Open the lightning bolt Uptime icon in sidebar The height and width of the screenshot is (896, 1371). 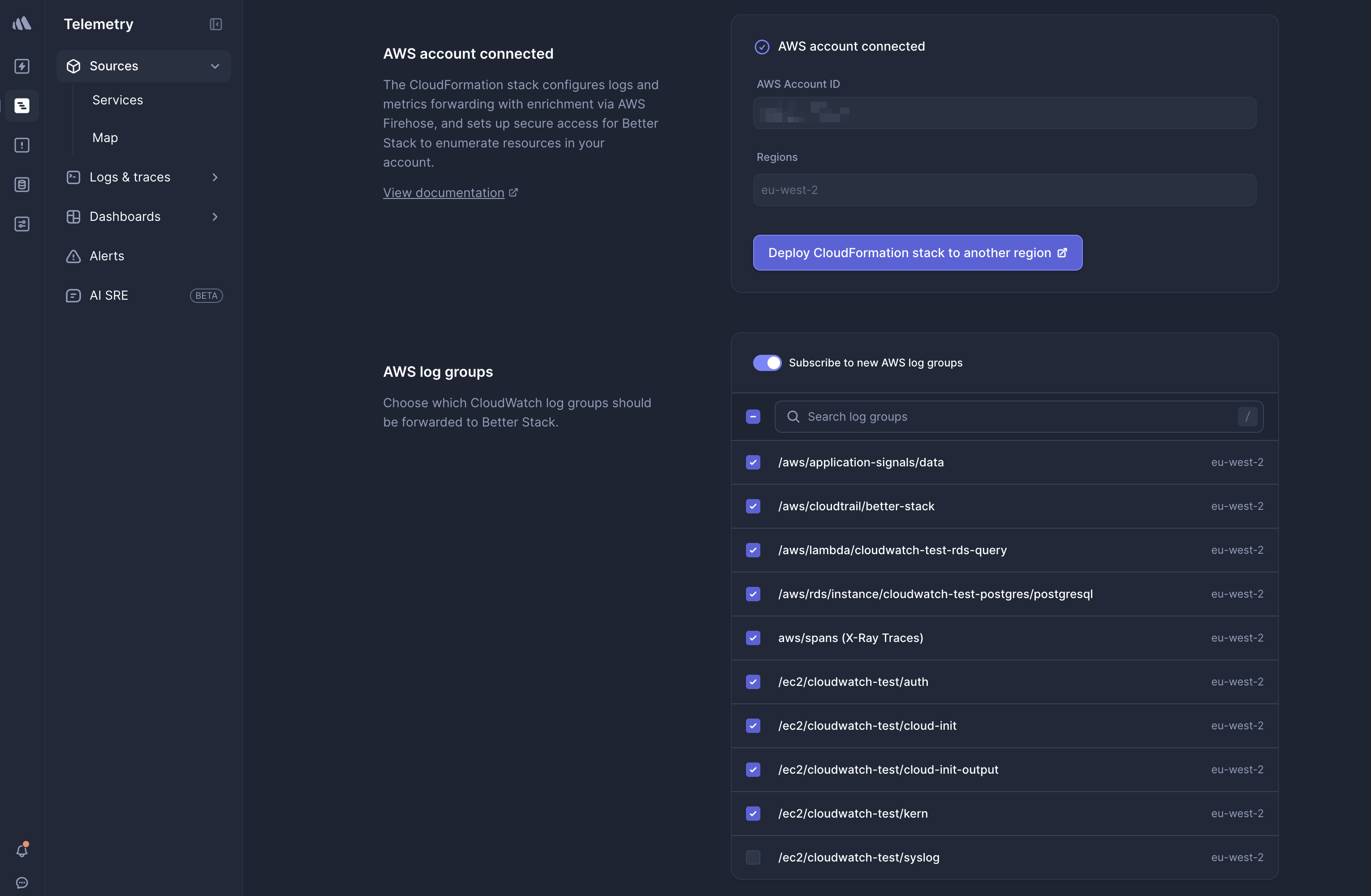tap(22, 66)
